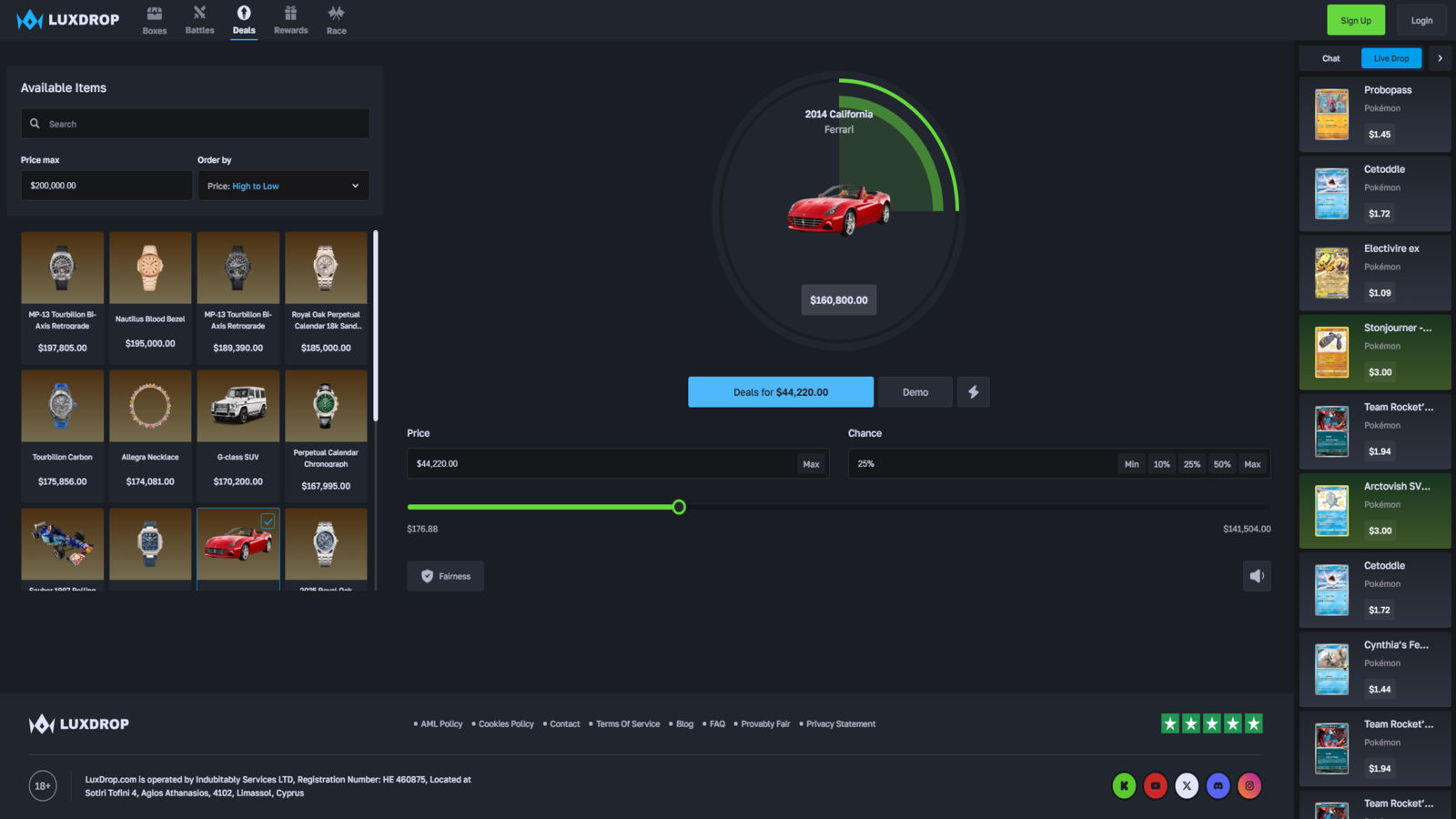The width and height of the screenshot is (1456, 819).
Task: Collapse the live drop sidebar arrow
Action: point(1440,58)
